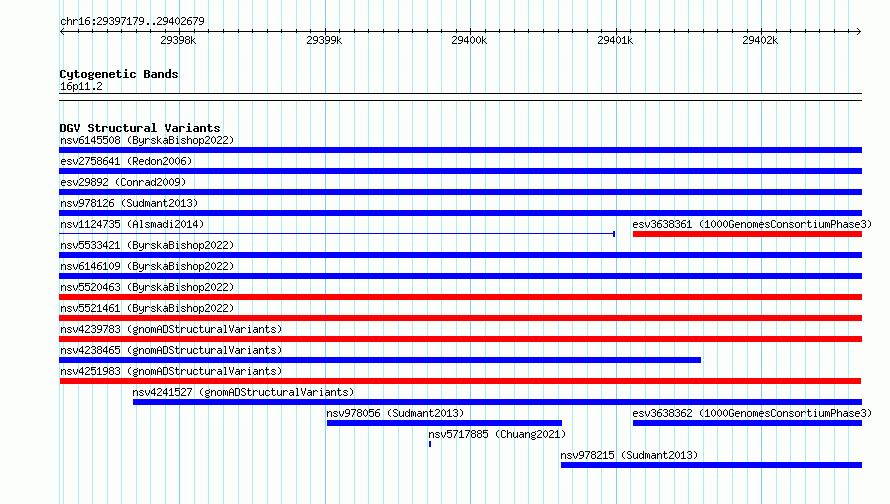Image resolution: width=890 pixels, height=504 pixels.
Task: Click the nsv5520463 (ByrskaBishop2022) label
Action: coord(147,287)
